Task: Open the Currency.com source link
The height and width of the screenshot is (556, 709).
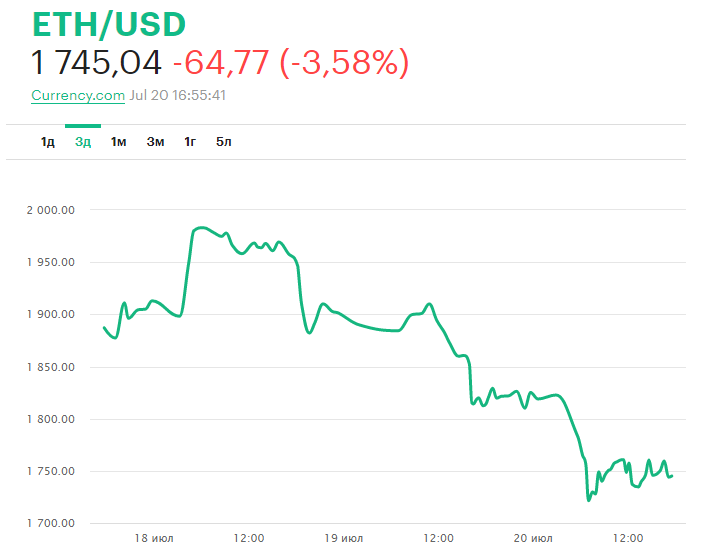Action: 78,96
